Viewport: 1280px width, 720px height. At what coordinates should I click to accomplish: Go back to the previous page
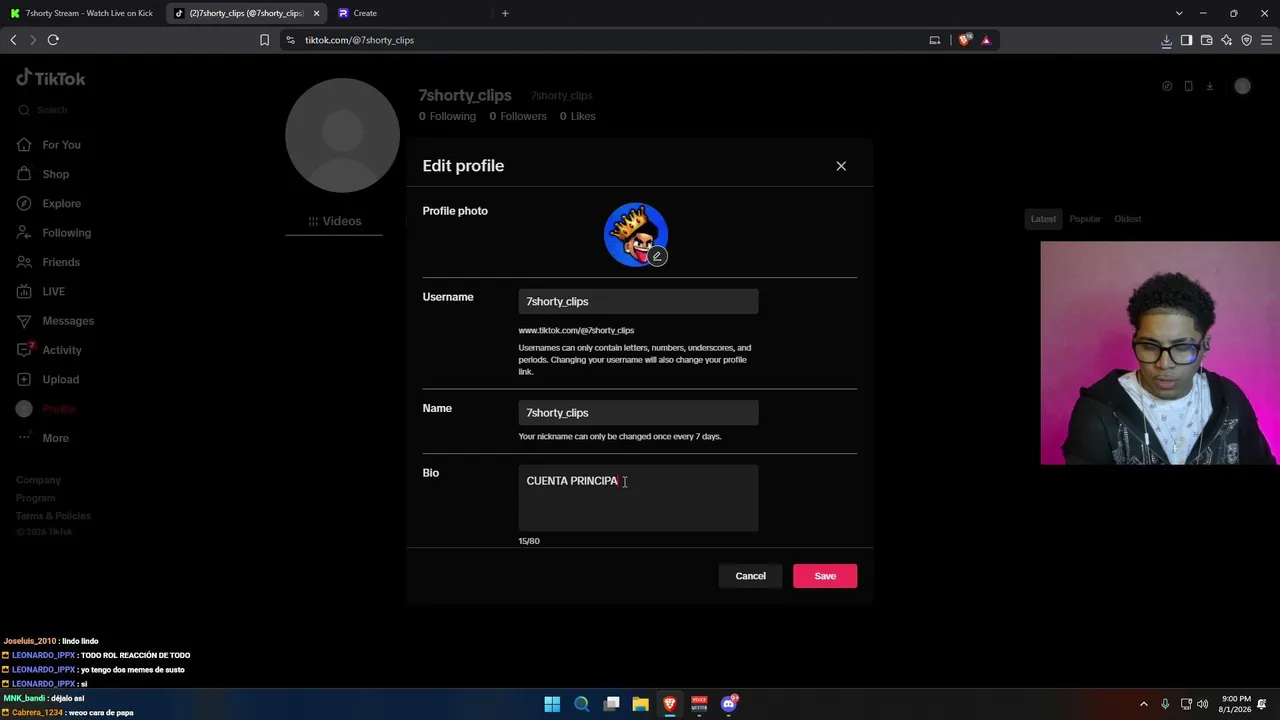(x=13, y=40)
